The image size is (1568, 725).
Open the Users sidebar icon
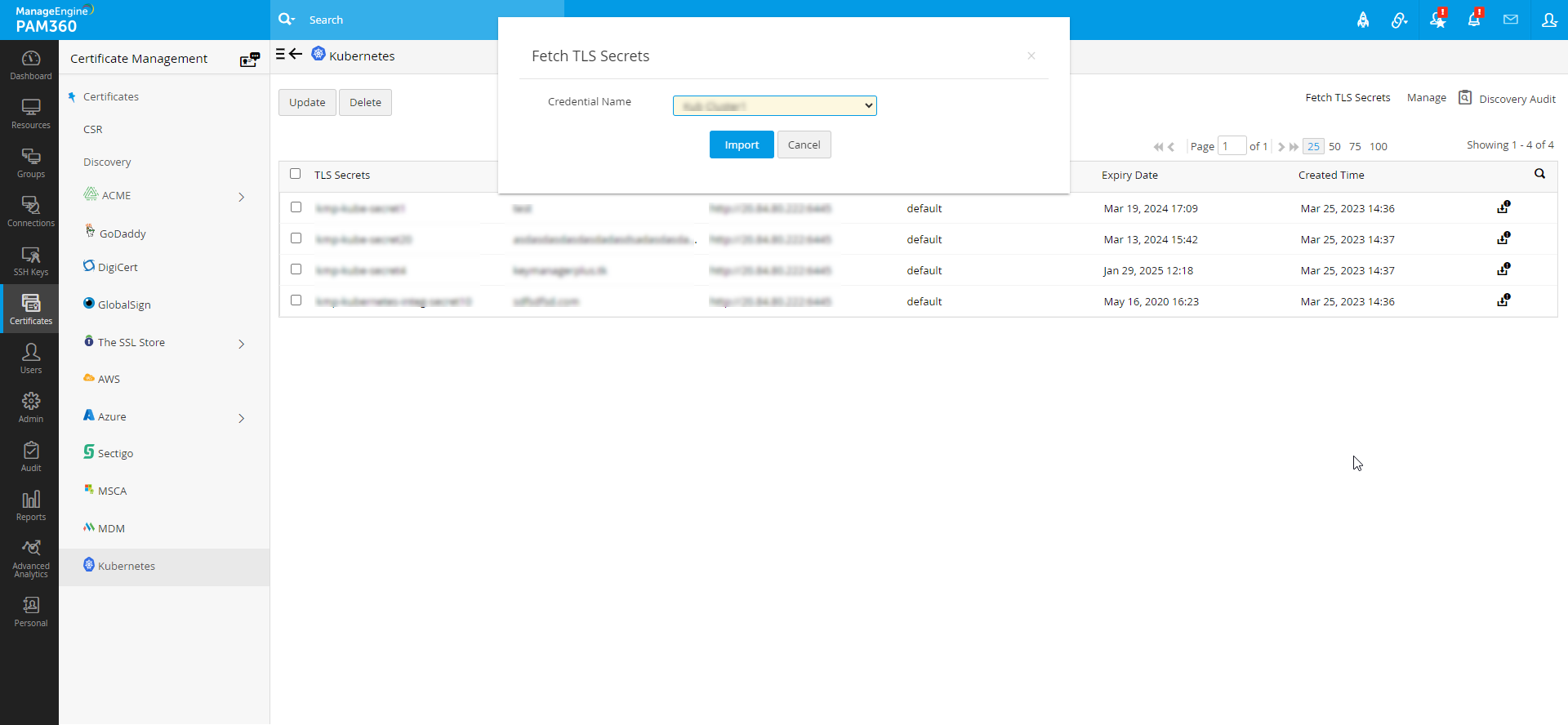click(x=30, y=358)
